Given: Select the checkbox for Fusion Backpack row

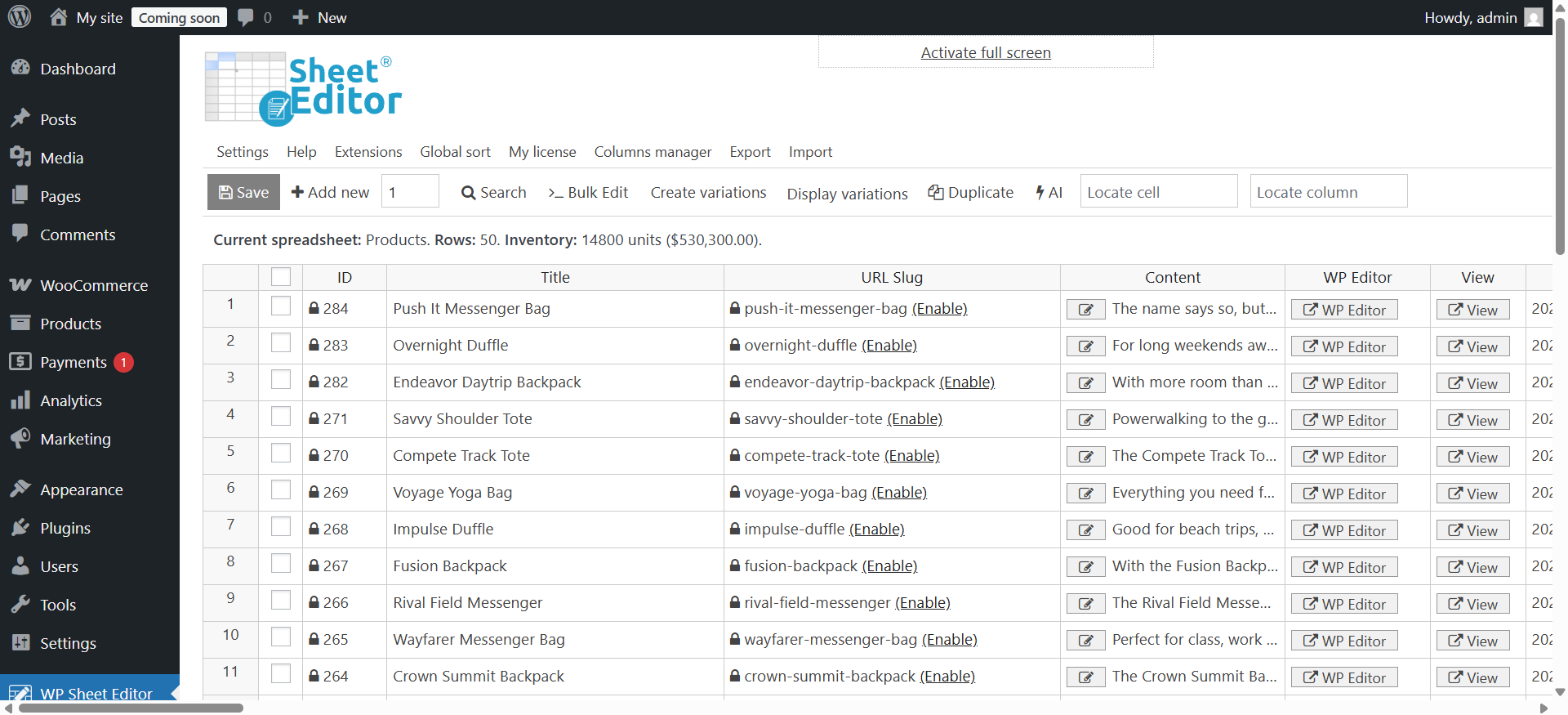Looking at the screenshot, I should [x=281, y=564].
